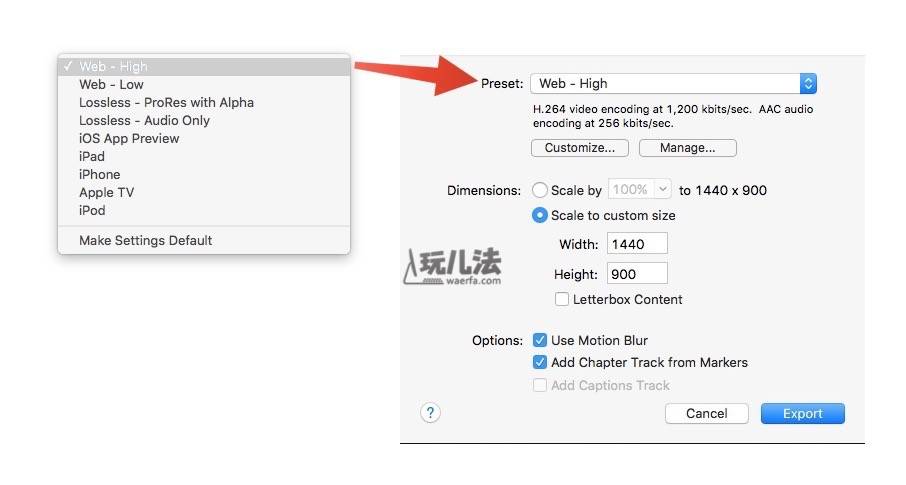The image size is (906, 485).
Task: Open the Preset dropdown arrows
Action: [x=808, y=84]
